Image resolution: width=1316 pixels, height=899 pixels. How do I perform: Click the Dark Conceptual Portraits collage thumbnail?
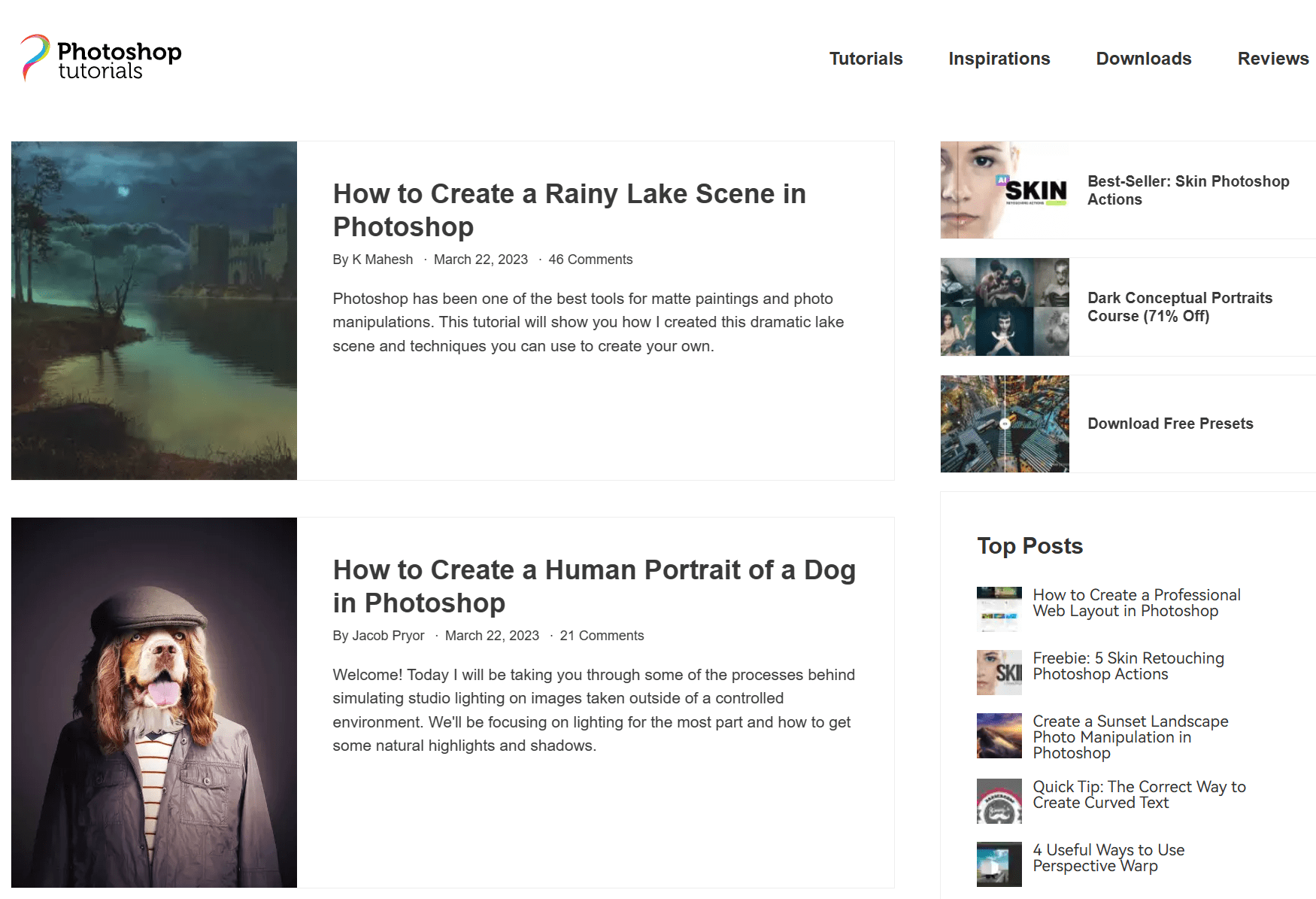[1004, 307]
